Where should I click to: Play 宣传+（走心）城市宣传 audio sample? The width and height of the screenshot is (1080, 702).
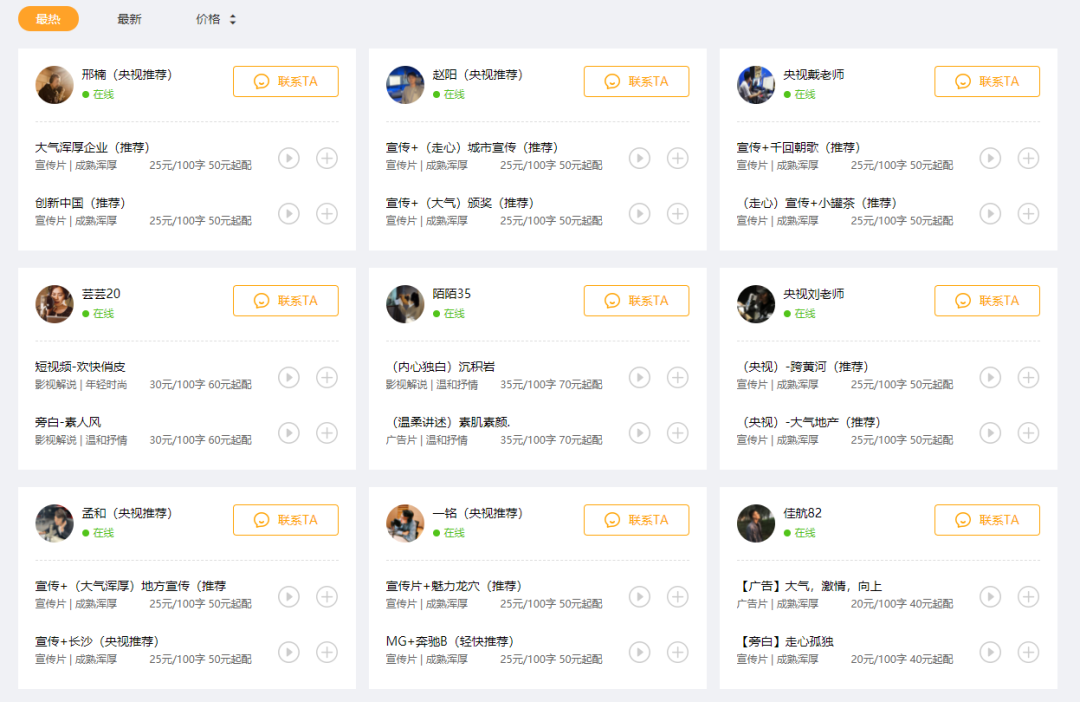point(640,158)
